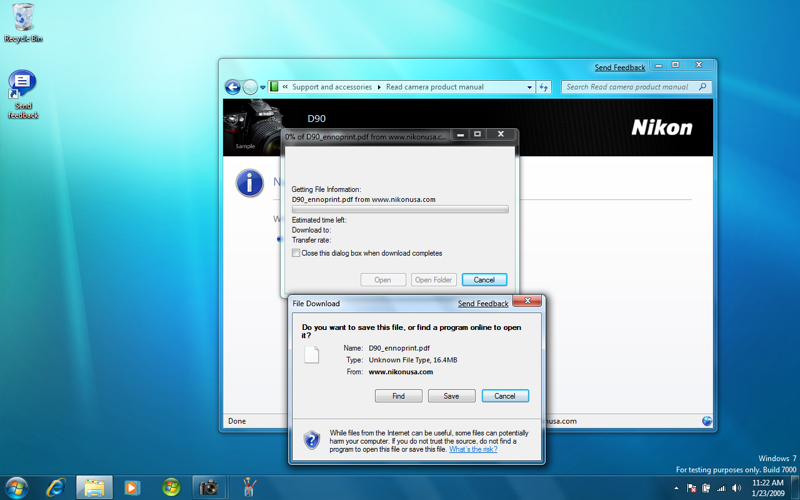This screenshot has width=800, height=500.
Task: Click 'www.nikonusa.com' in the From row
Action: point(401,372)
